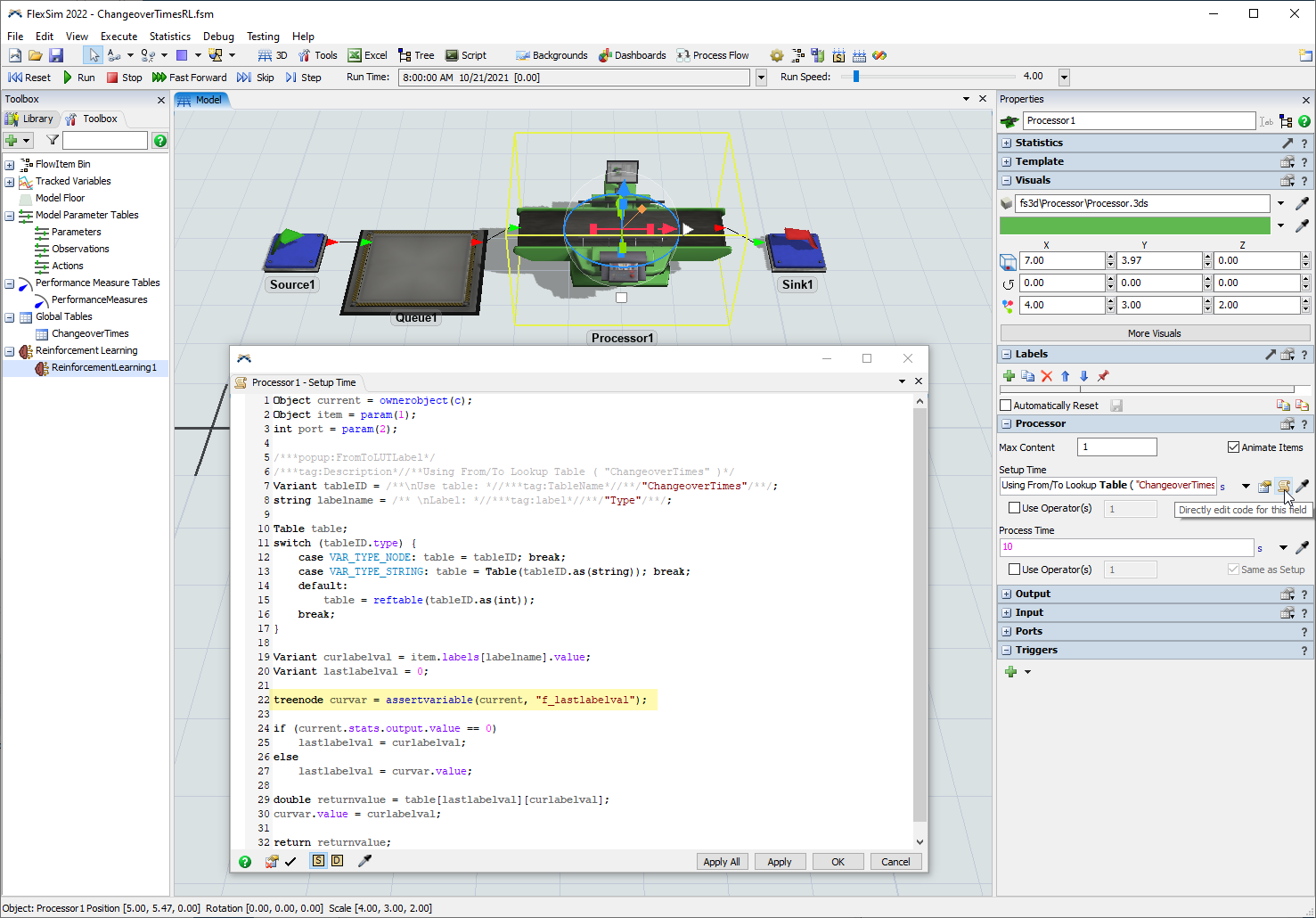Image resolution: width=1316 pixels, height=918 pixels.
Task: Expand the Output properties section
Action: [x=1007, y=594]
